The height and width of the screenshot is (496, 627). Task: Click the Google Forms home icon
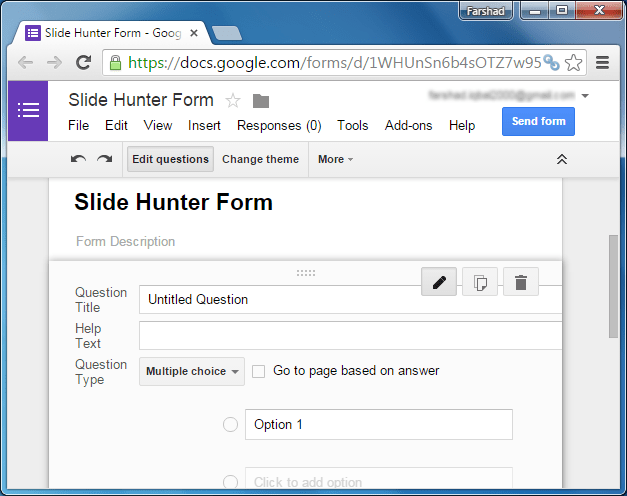coord(28,111)
